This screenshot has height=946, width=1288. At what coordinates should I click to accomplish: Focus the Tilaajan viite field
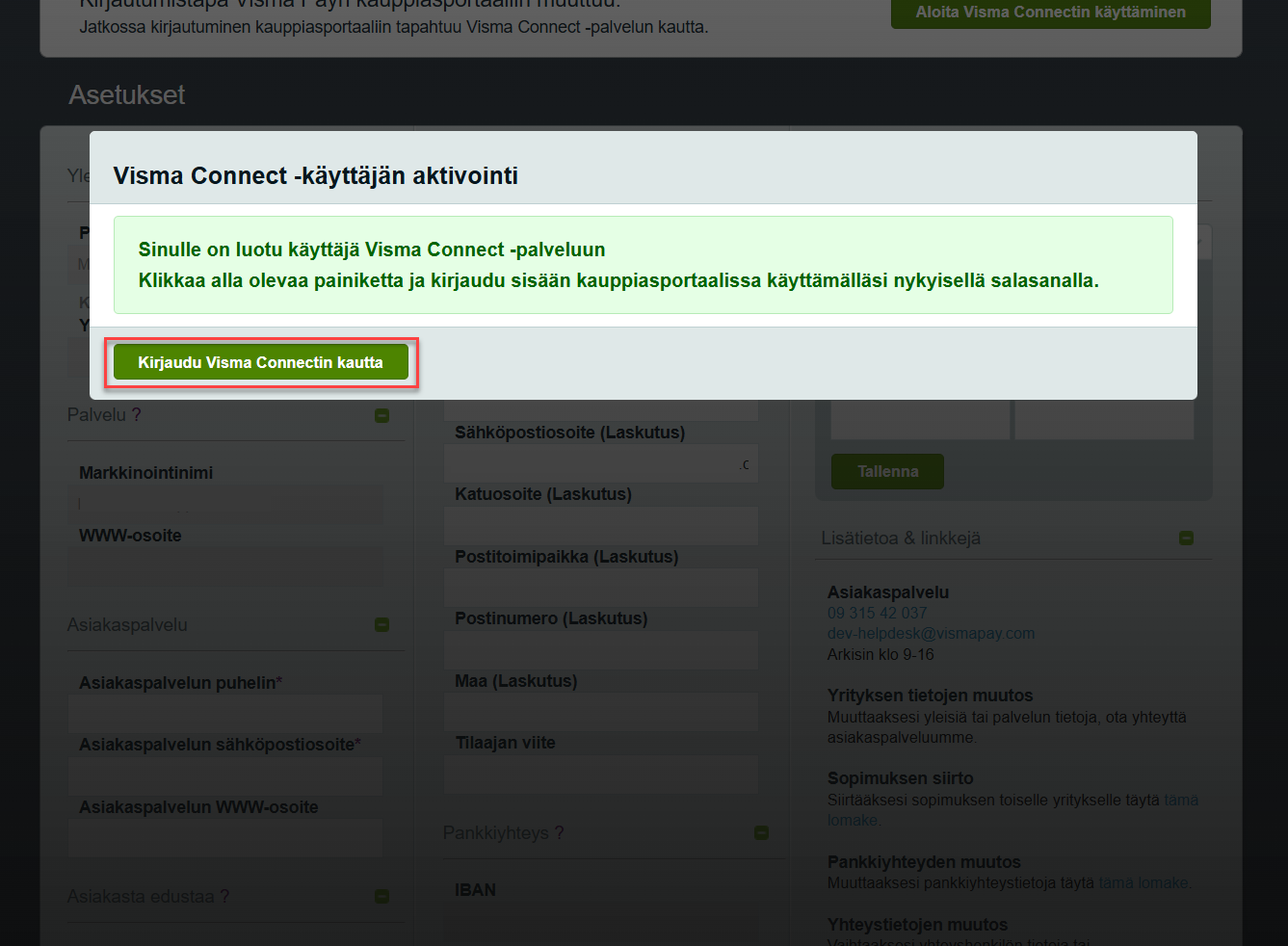(x=601, y=775)
